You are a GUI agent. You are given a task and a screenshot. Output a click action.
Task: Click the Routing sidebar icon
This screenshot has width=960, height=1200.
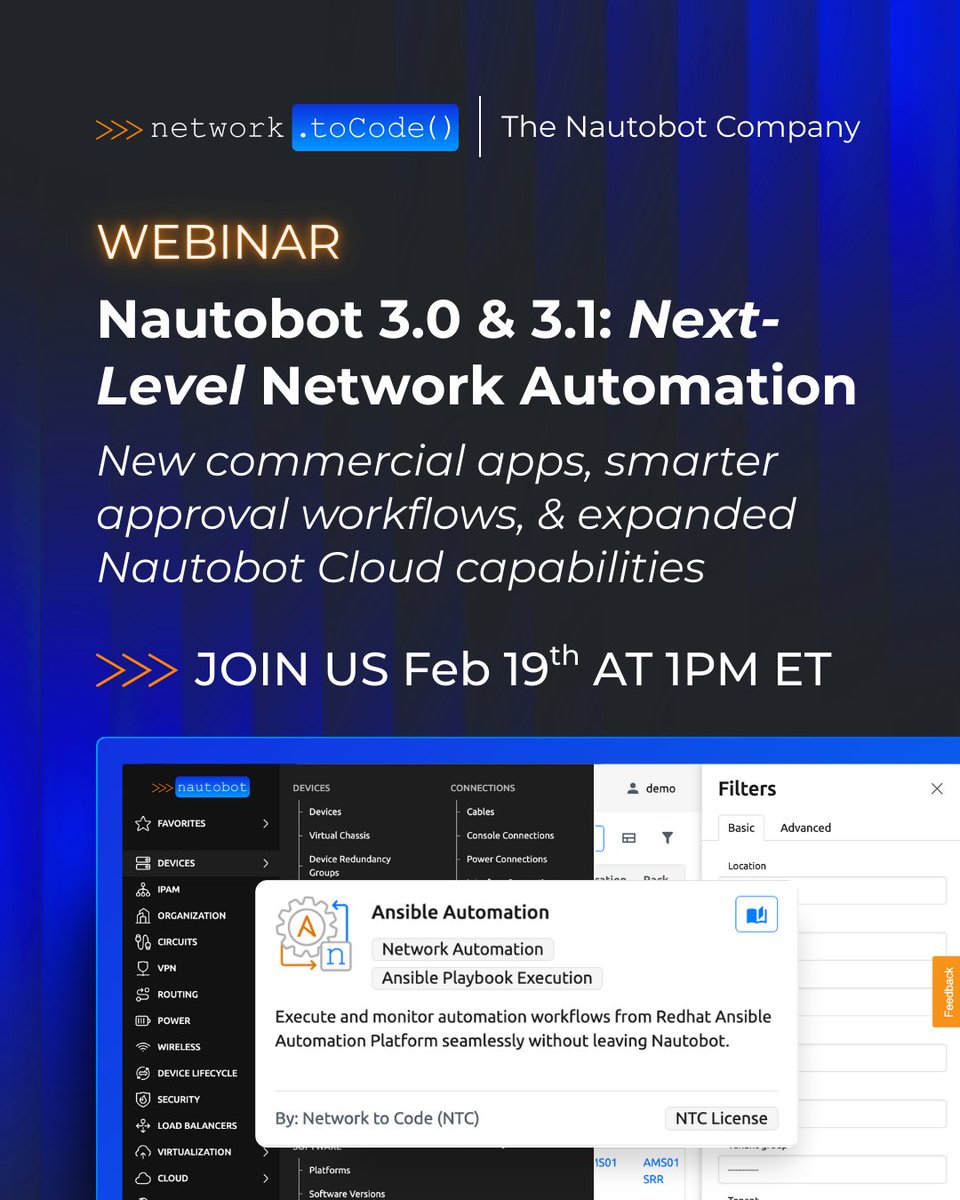click(x=142, y=994)
